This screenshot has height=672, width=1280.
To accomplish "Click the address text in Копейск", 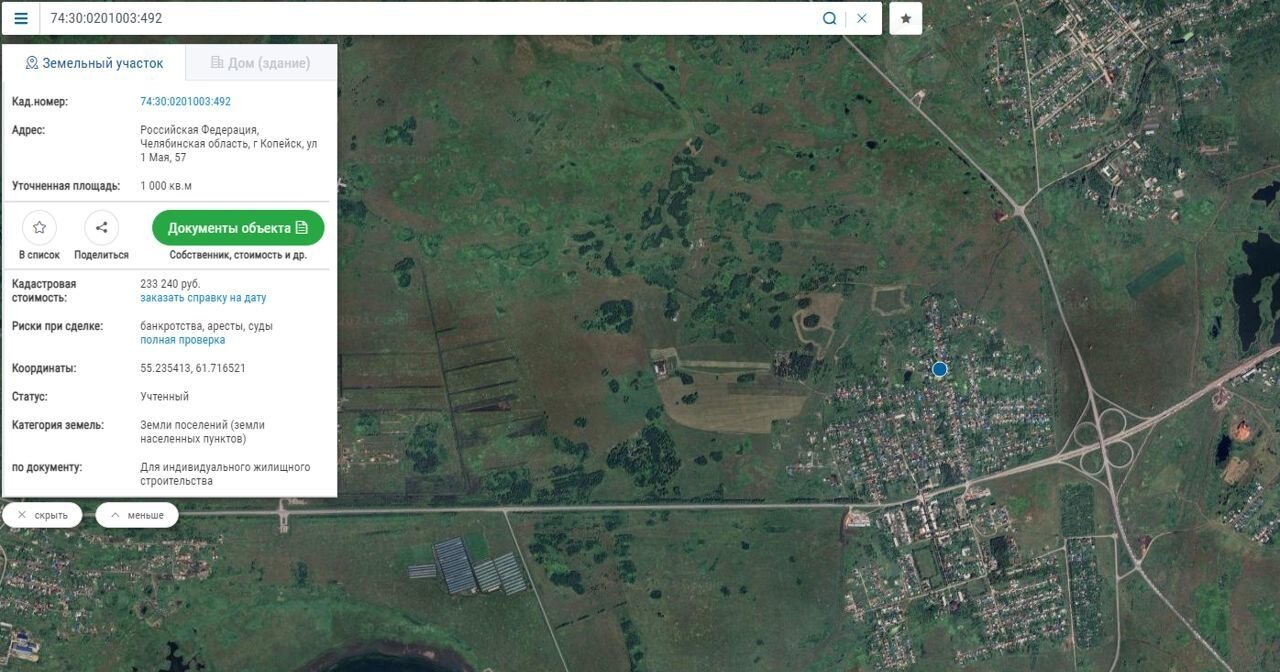I will point(229,144).
